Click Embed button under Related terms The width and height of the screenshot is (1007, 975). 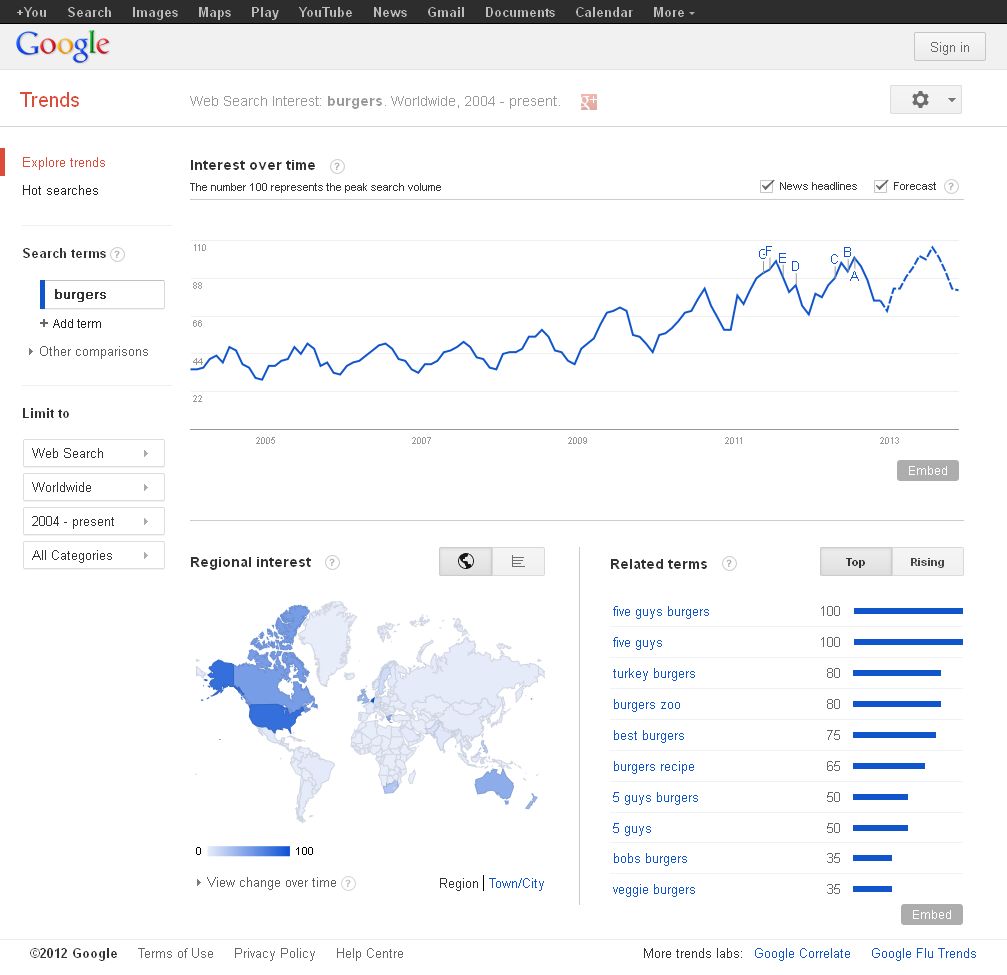pos(932,915)
